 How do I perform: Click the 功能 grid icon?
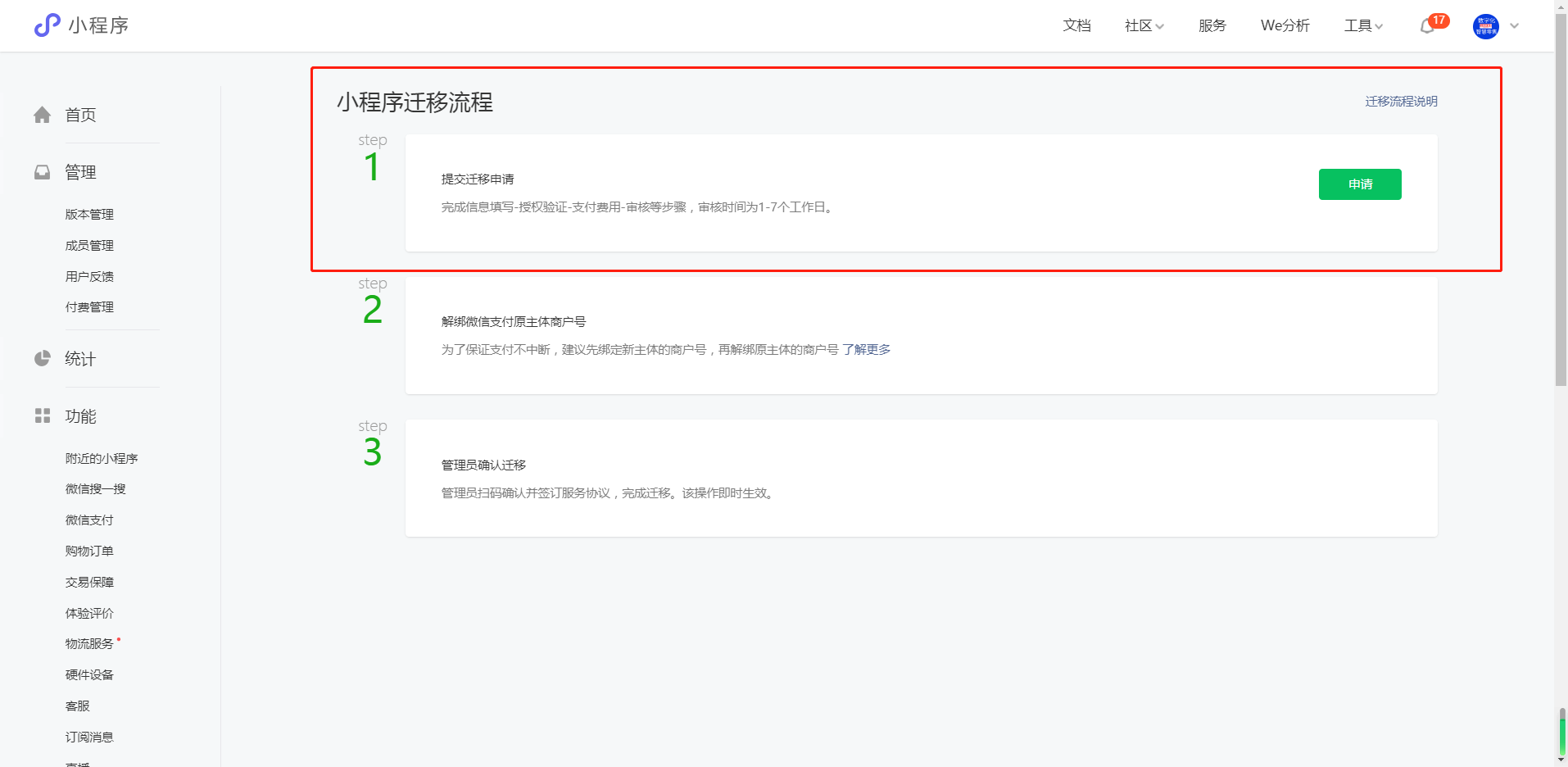[43, 416]
